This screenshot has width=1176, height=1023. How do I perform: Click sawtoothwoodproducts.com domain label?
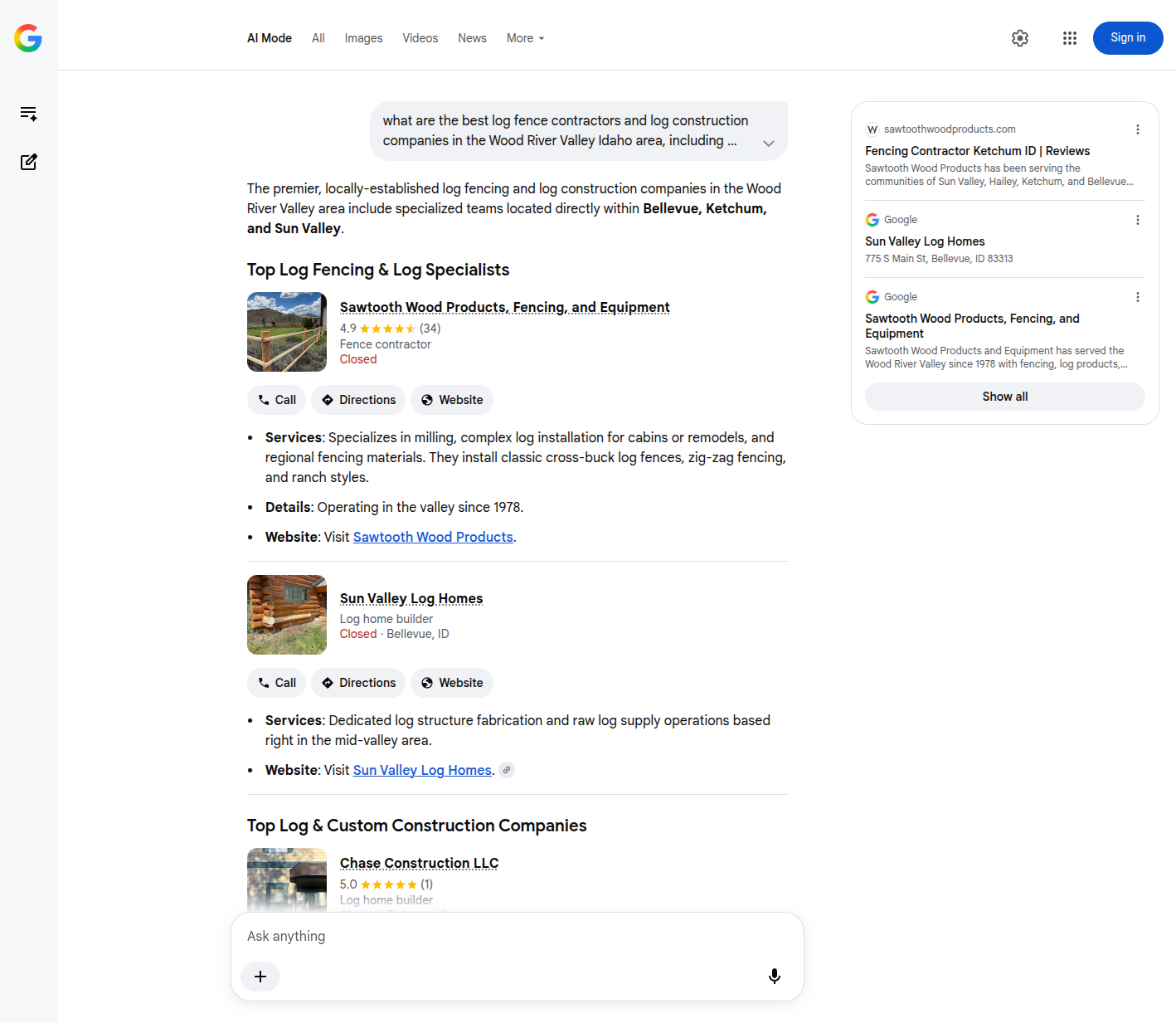pyautogui.click(x=950, y=129)
